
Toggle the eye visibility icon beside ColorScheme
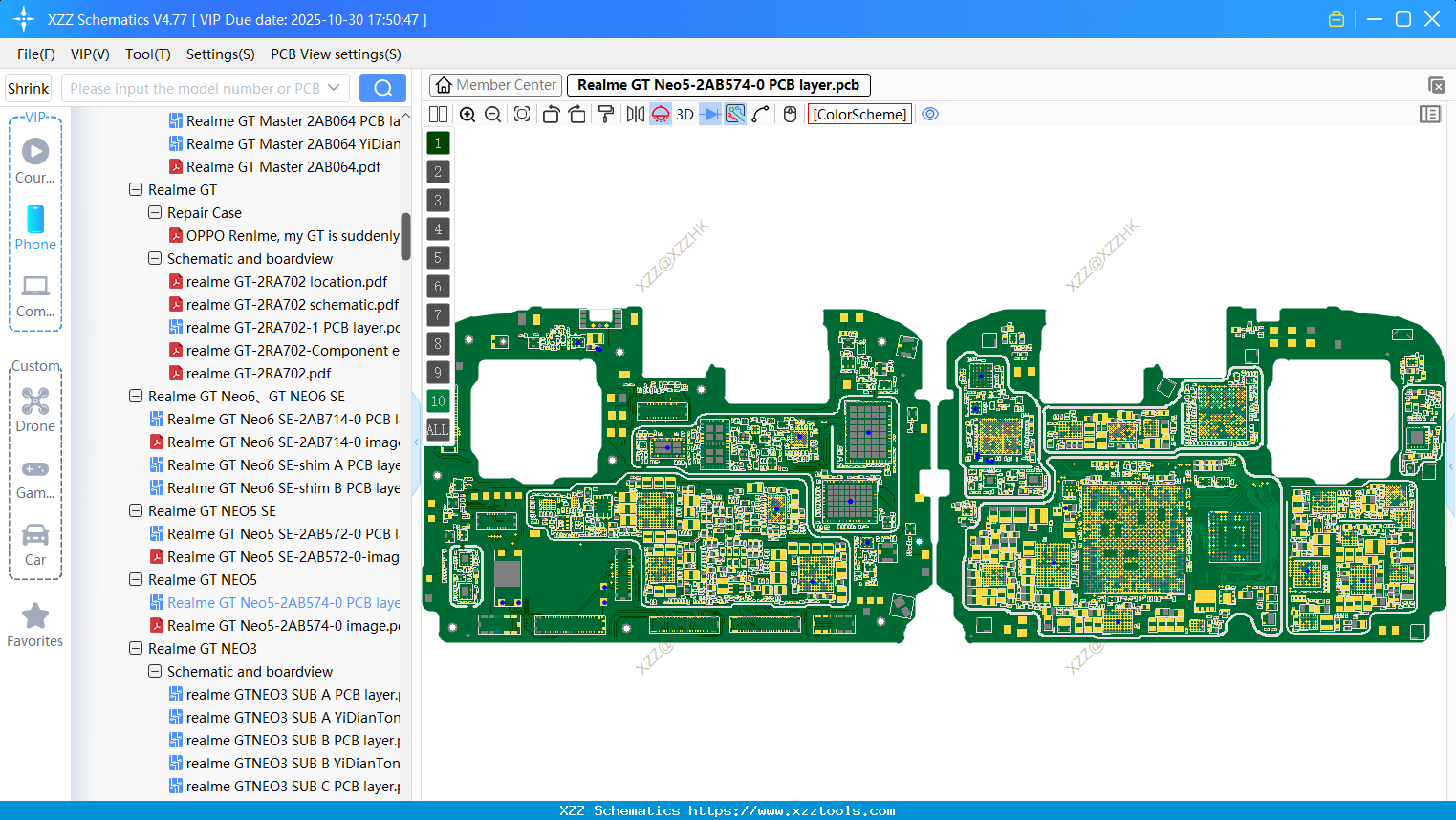point(929,114)
